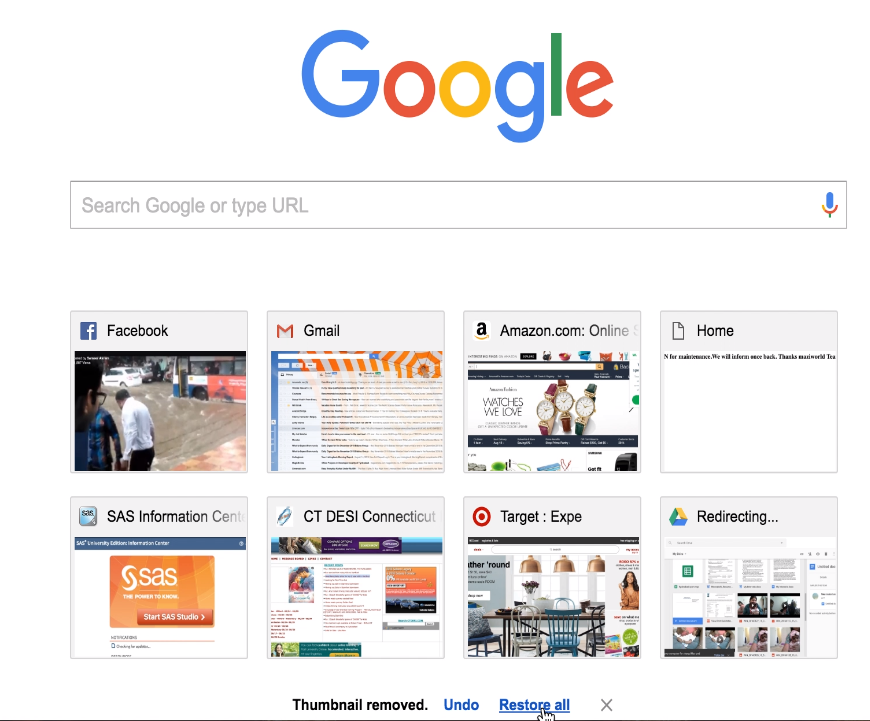This screenshot has width=870, height=721.
Task: Open the Target dining room thumbnail
Action: click(553, 597)
